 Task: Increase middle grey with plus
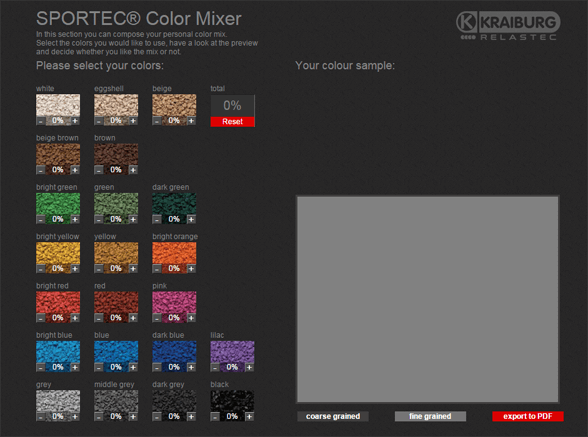[133, 417]
